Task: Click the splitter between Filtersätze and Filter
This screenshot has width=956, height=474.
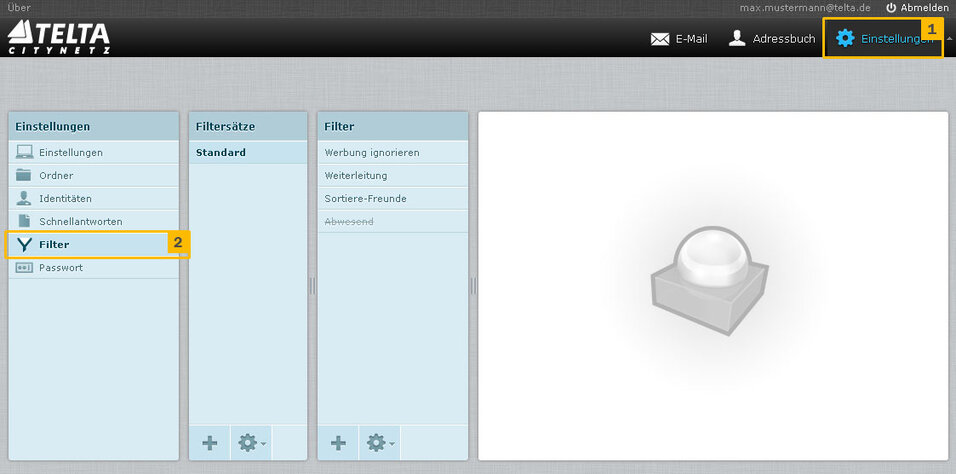Action: [x=312, y=286]
